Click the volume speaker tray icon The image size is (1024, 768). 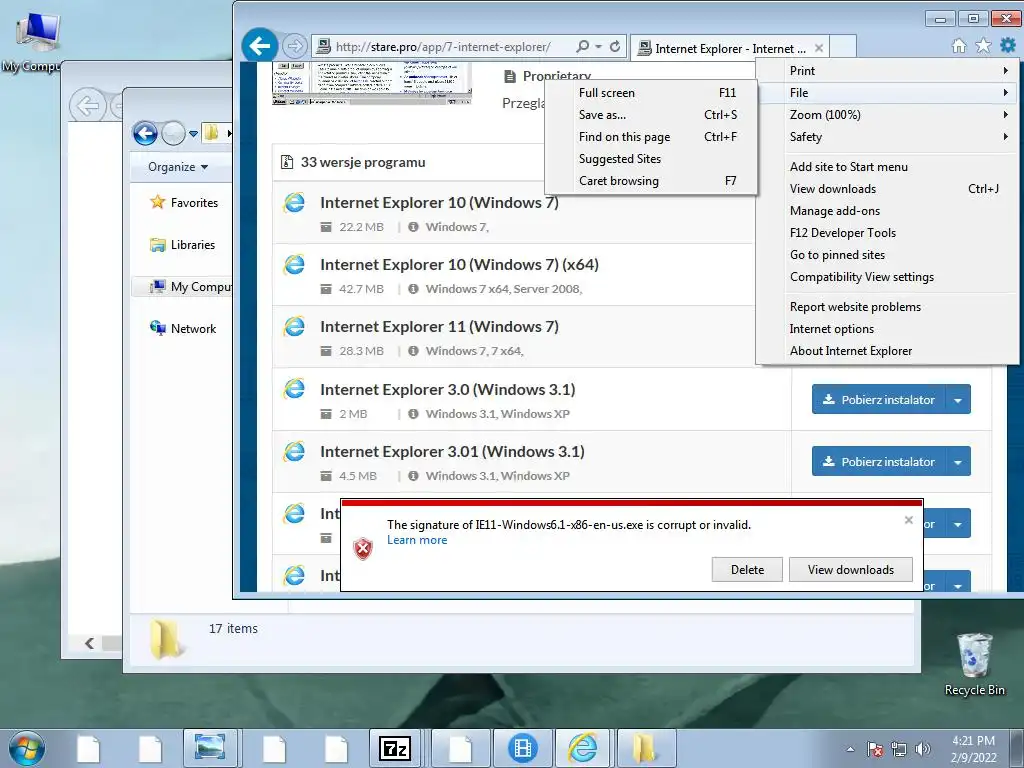pyautogui.click(x=922, y=749)
